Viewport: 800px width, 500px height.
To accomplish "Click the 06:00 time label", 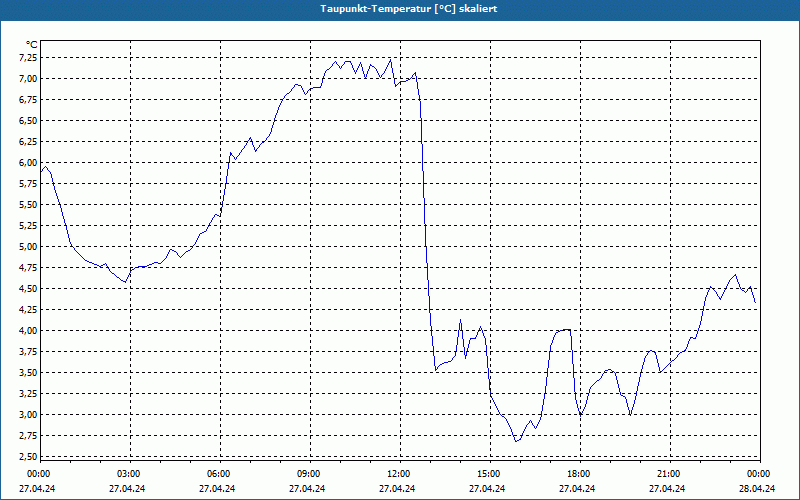I will (220, 474).
